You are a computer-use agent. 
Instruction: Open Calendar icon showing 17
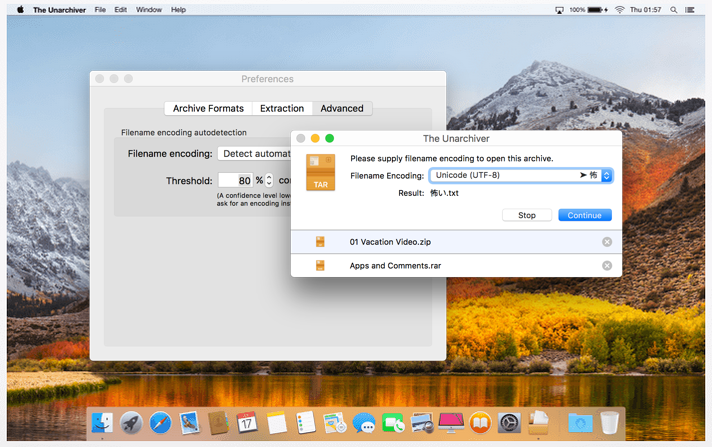[x=247, y=423]
